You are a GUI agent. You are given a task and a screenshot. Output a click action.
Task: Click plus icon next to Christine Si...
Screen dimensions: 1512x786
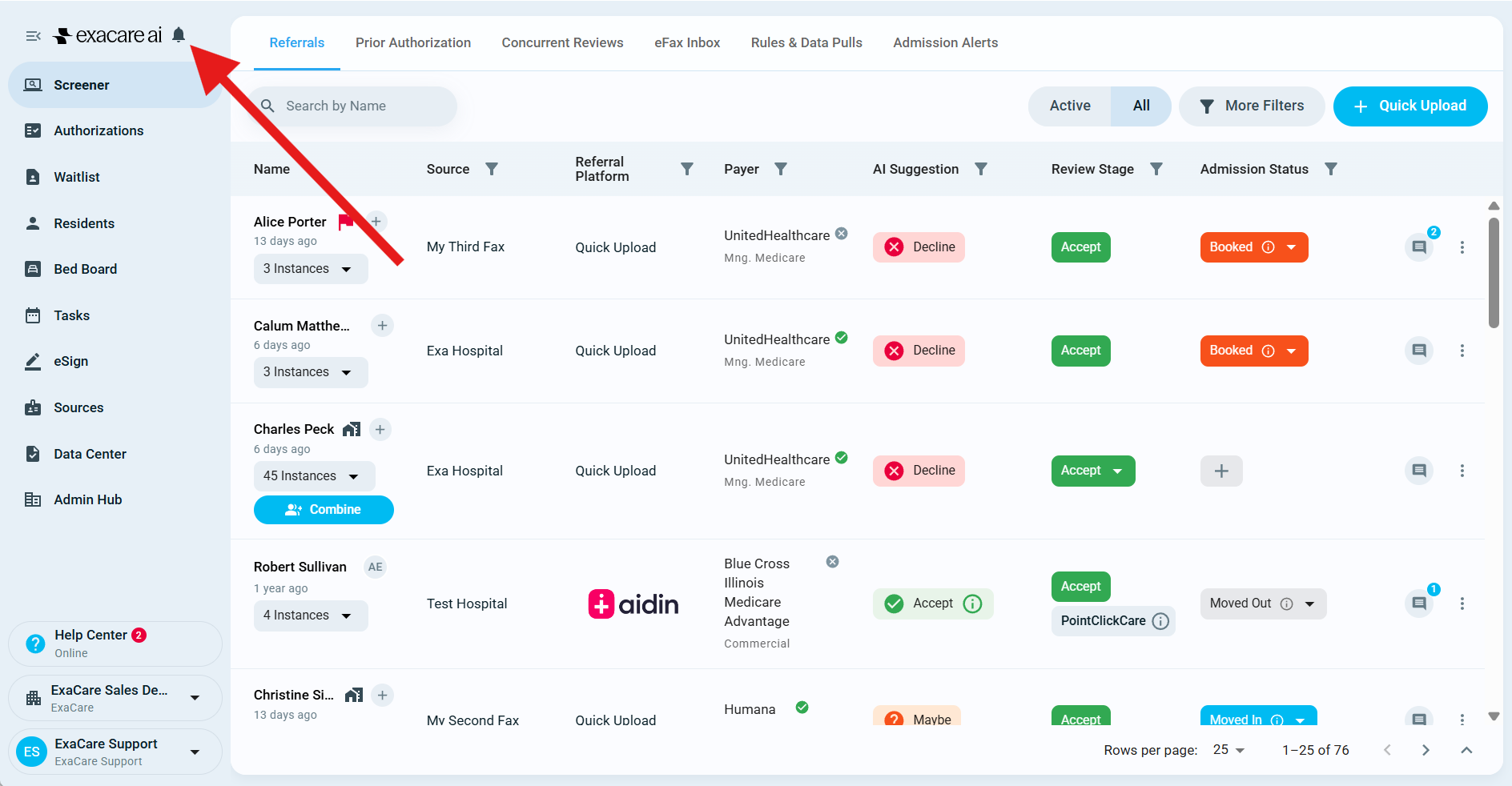(383, 696)
